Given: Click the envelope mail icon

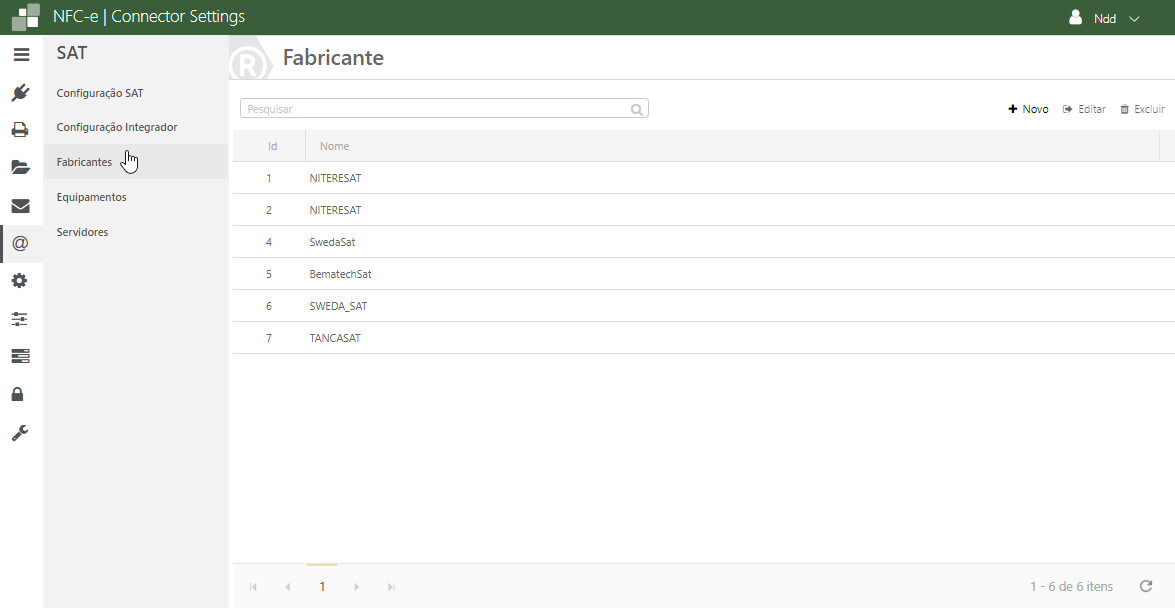Looking at the screenshot, I should pyautogui.click(x=20, y=206).
